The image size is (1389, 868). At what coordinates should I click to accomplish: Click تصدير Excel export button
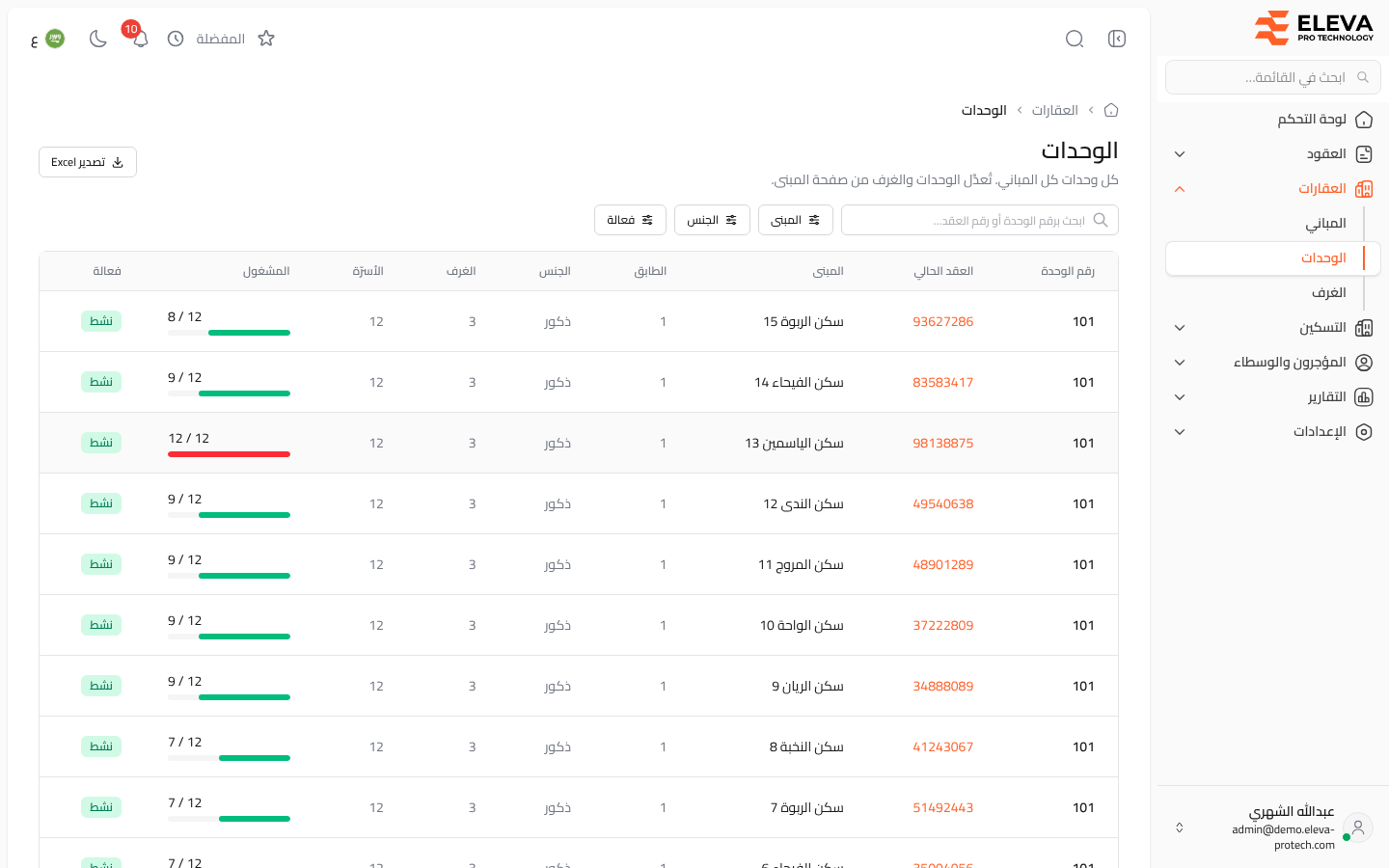88,162
